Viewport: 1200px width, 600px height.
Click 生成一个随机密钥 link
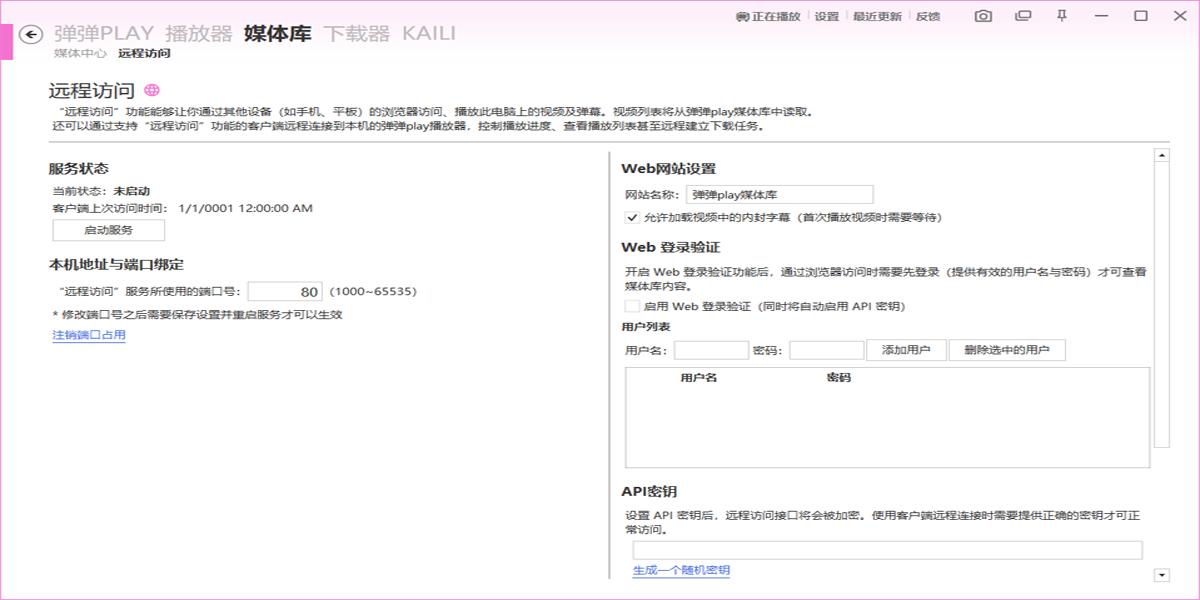coord(681,571)
